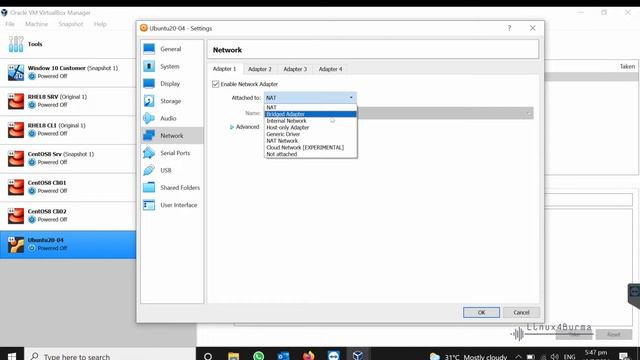The height and width of the screenshot is (360, 640).
Task: Toggle the Enable Network Adapter checkbox
Action: click(x=216, y=84)
